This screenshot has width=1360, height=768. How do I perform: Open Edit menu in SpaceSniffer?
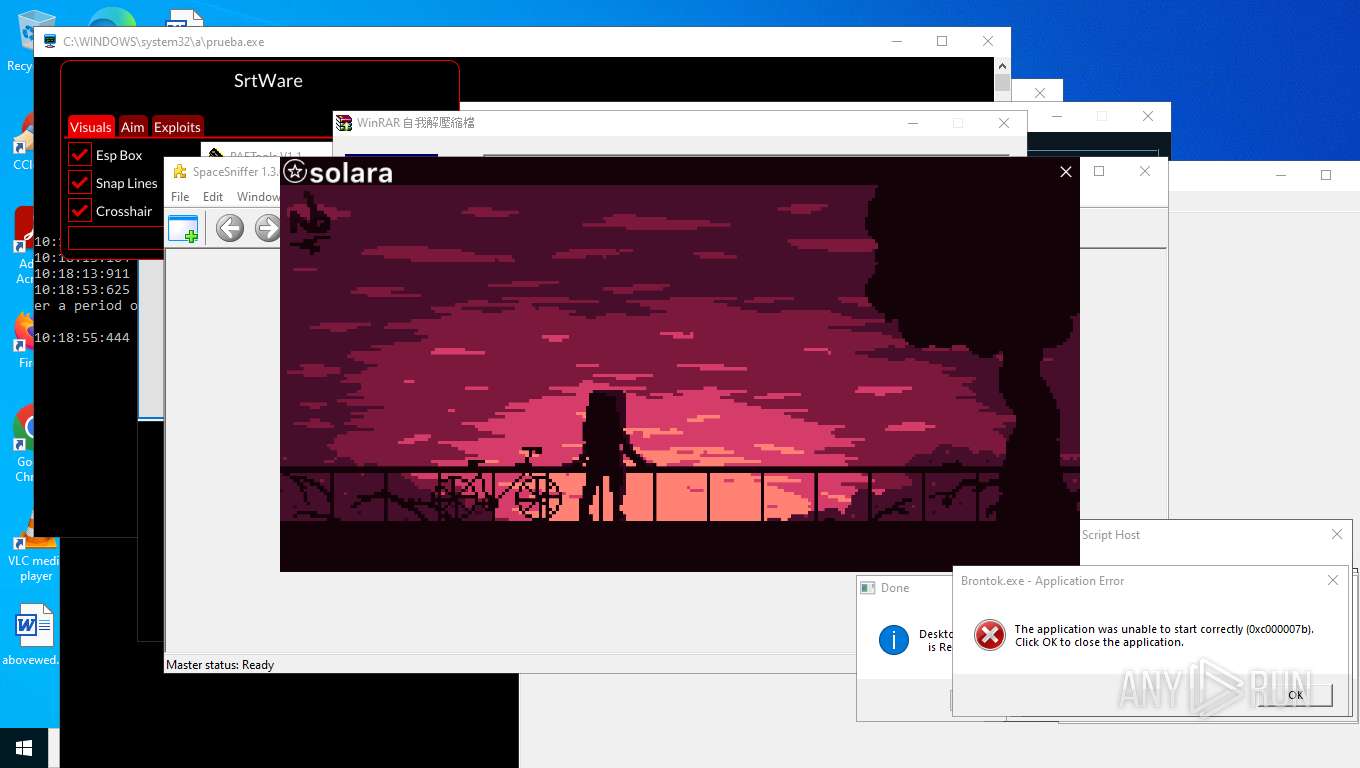click(x=213, y=197)
